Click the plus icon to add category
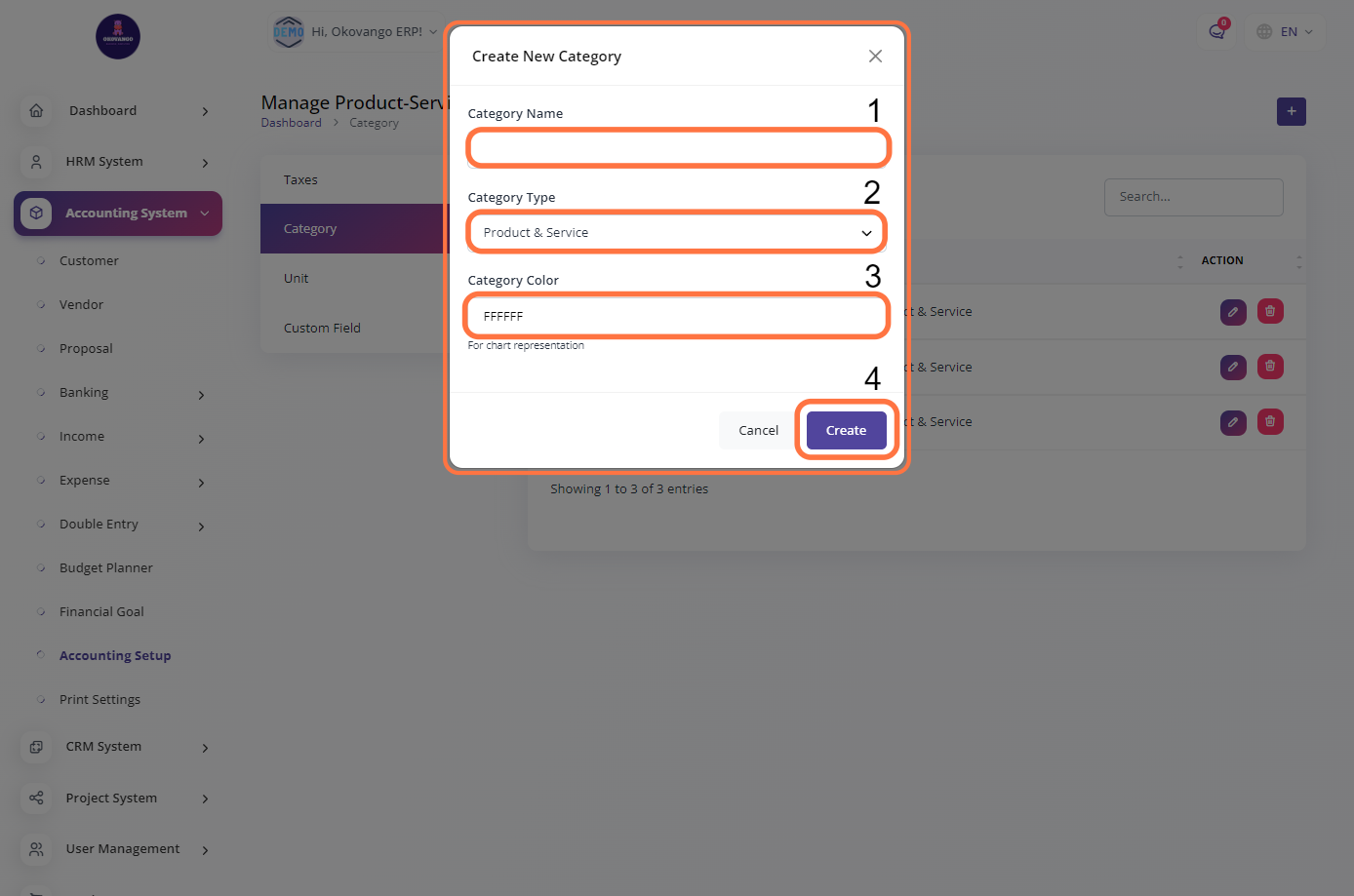1354x896 pixels. coord(1291,112)
